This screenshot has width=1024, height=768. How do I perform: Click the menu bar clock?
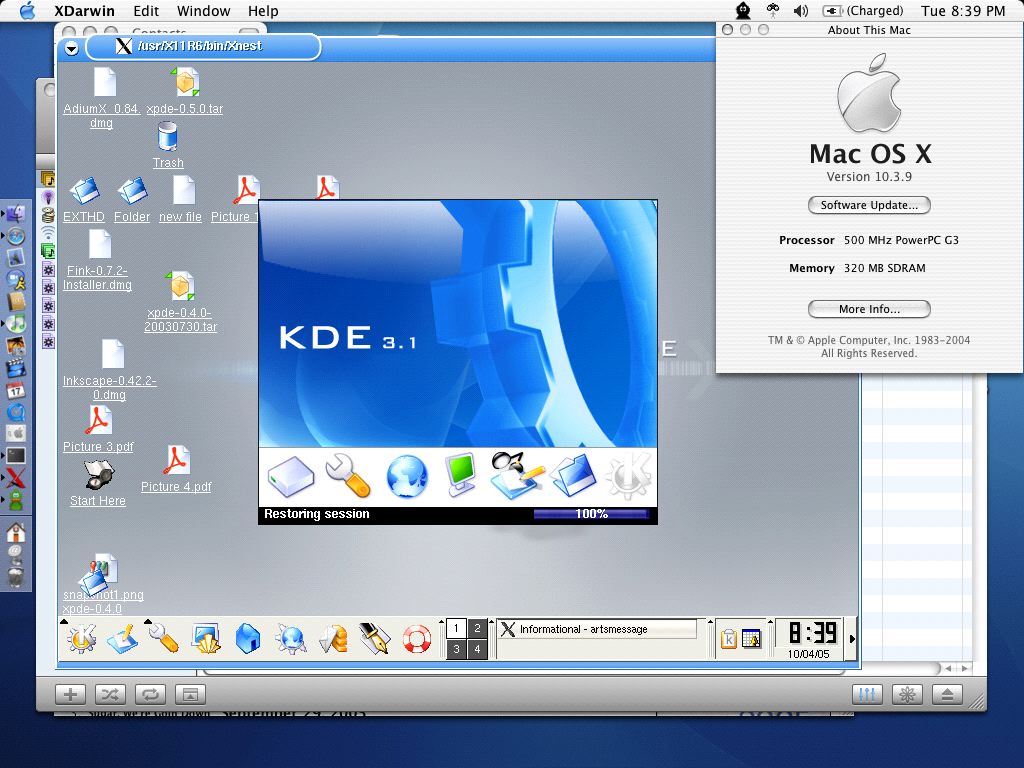click(x=963, y=10)
